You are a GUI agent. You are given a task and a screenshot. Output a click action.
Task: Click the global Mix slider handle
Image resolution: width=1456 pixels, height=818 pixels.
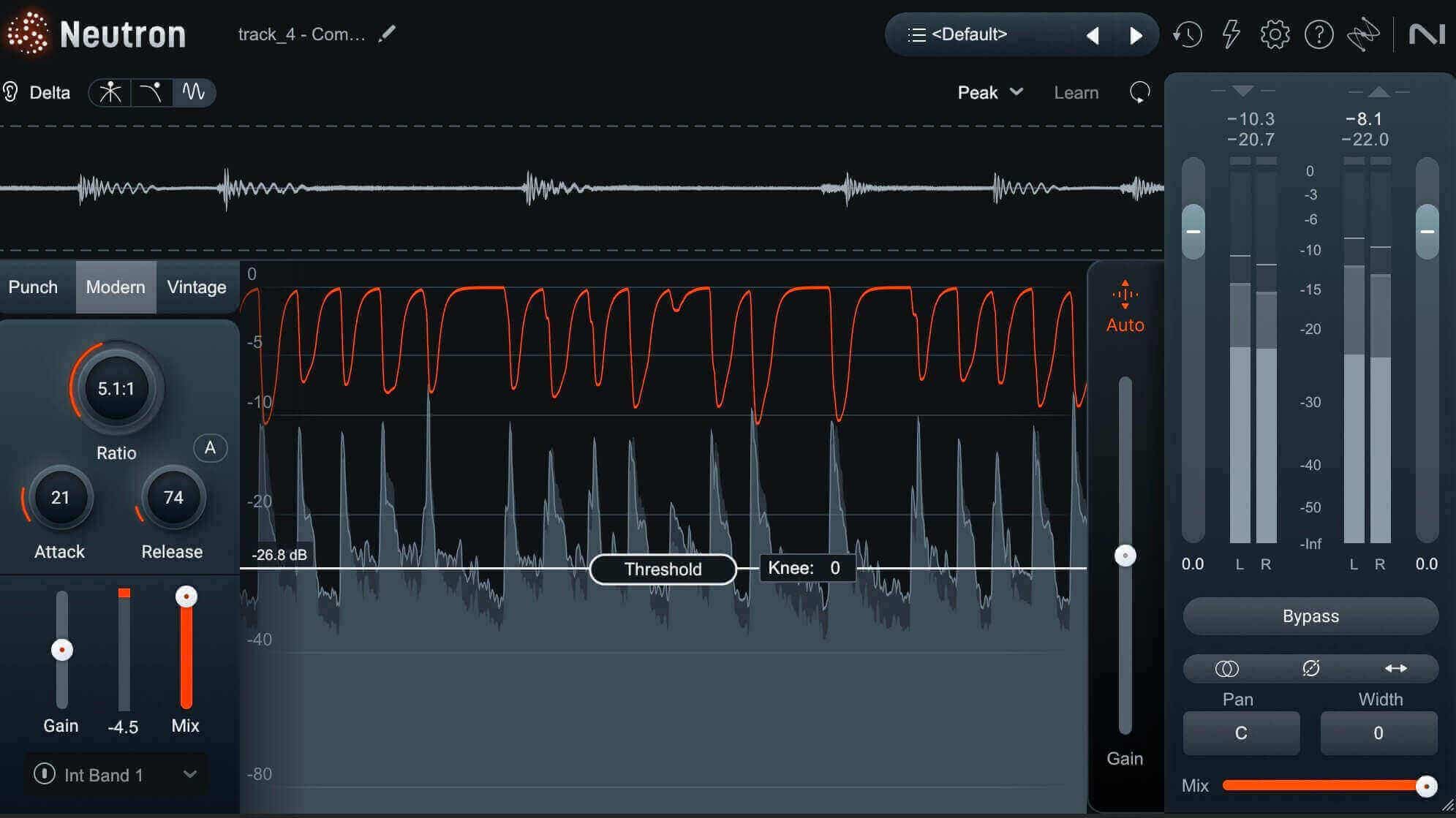[x=1425, y=786]
